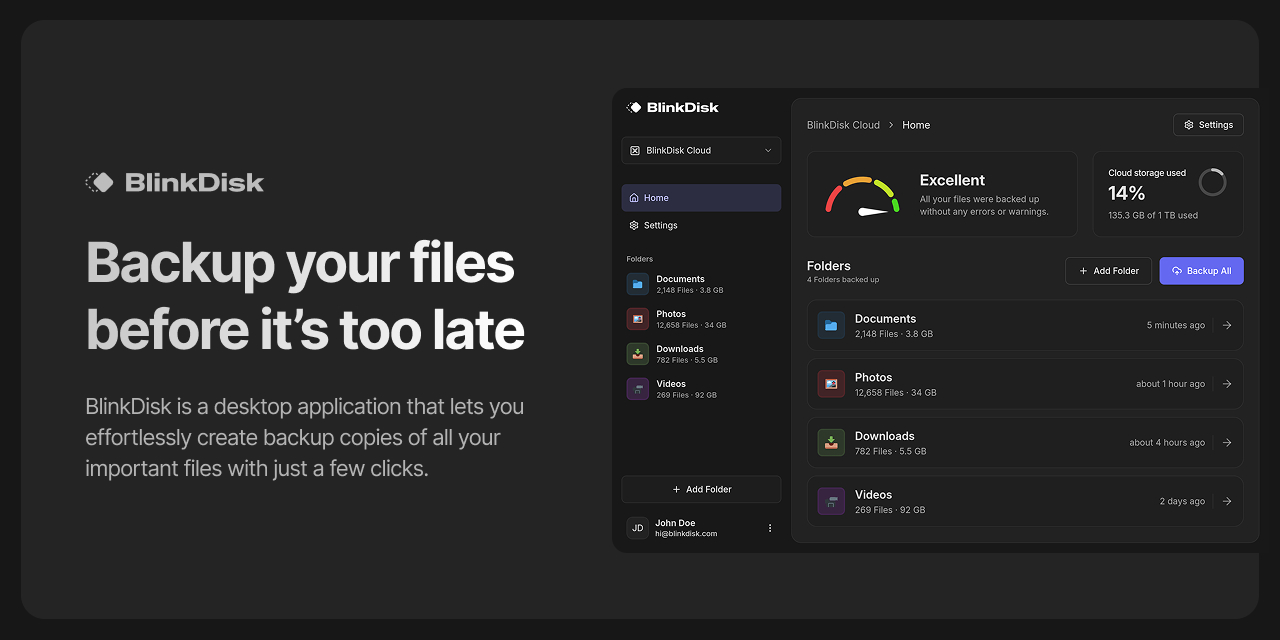Click the cloud storage circular progress ring
Screen dimensions: 1280x640
pos(1212,182)
